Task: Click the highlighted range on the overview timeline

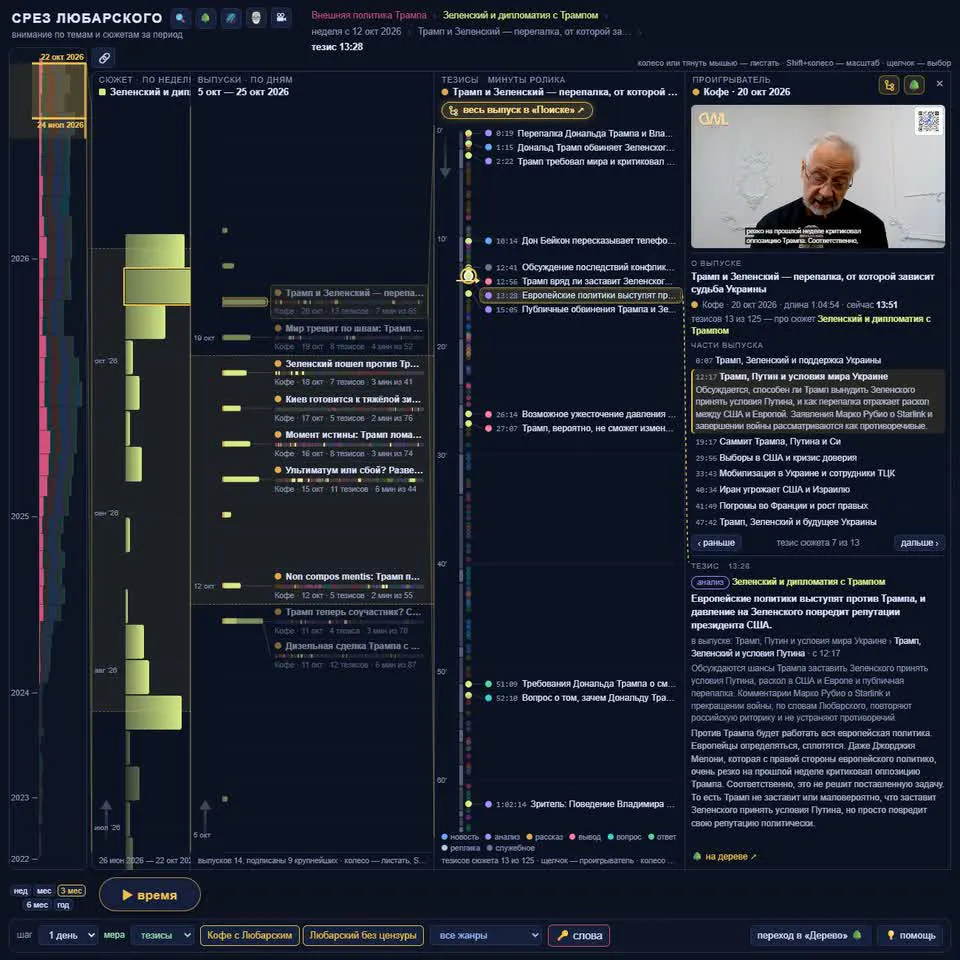Action: tap(59, 90)
